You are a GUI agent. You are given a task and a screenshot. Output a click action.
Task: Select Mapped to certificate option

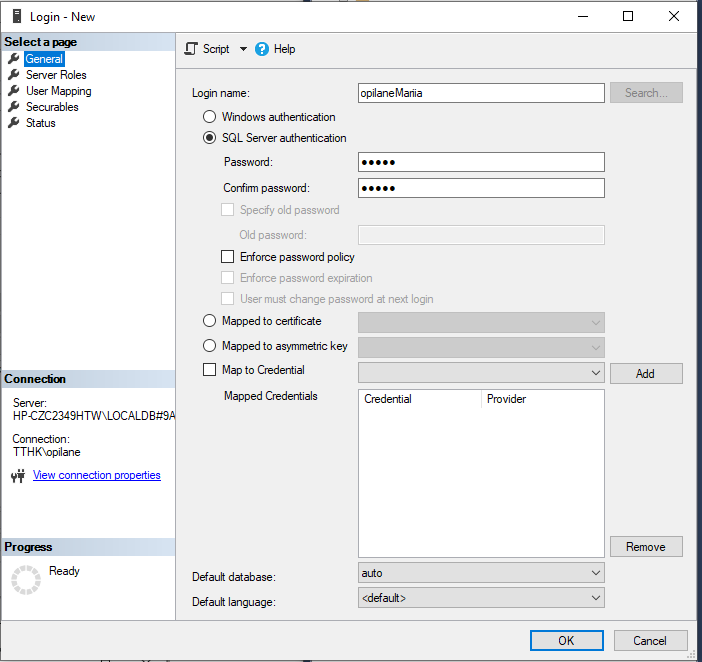[x=210, y=321]
